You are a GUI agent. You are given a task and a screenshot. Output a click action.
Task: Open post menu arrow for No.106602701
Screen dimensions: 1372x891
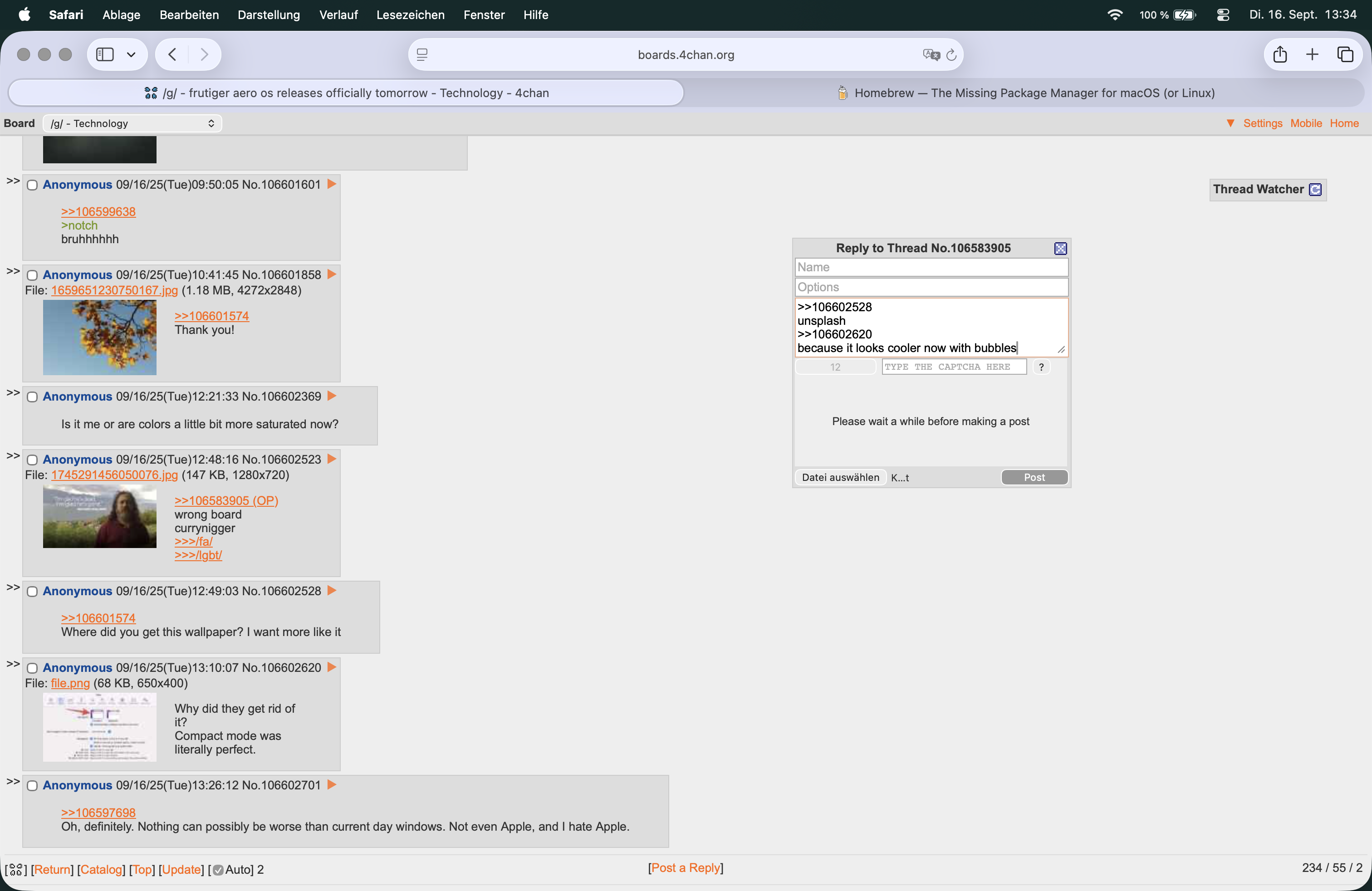click(x=332, y=784)
